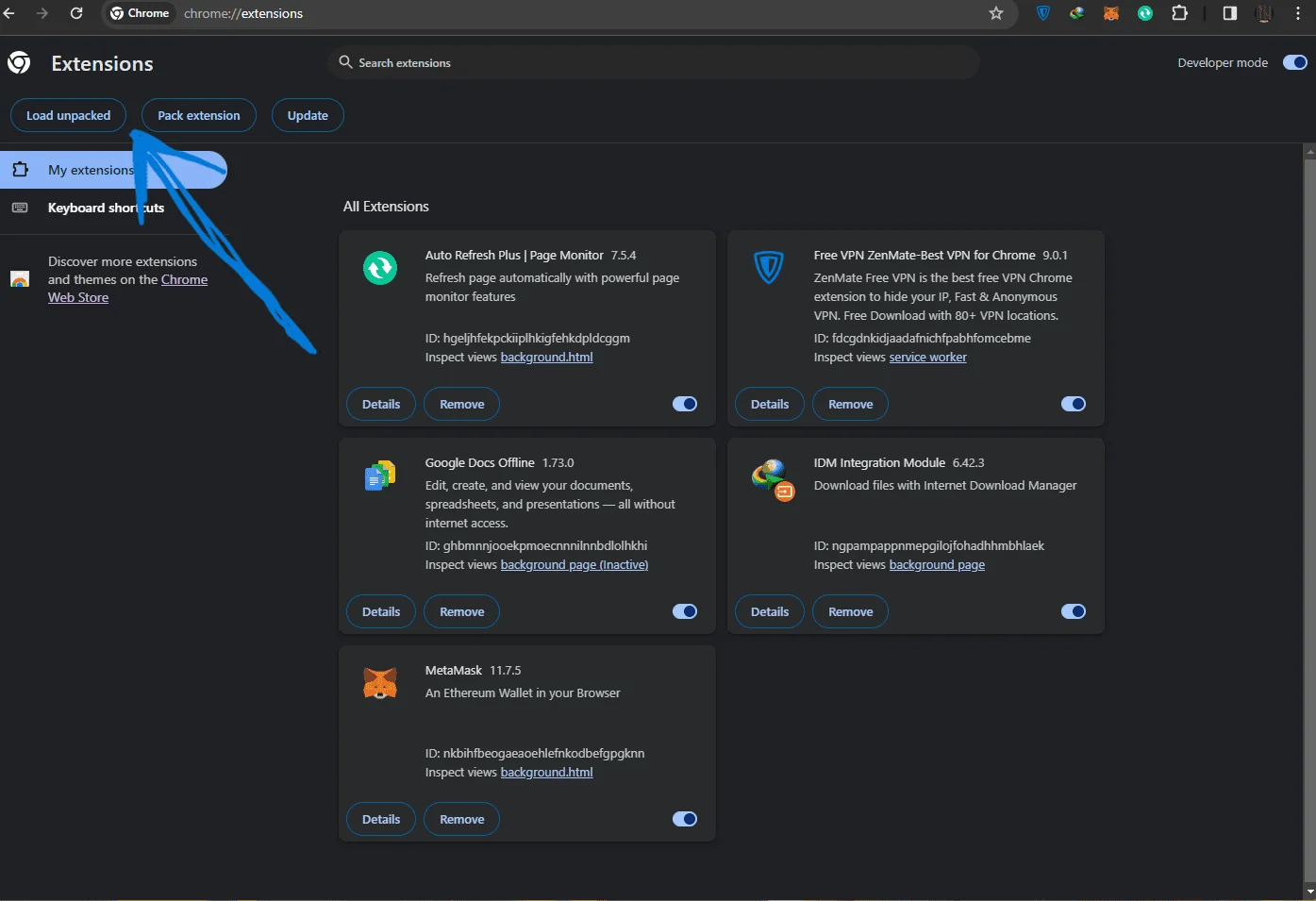
Task: Disable Auto Refresh Plus extension toggle
Action: [x=685, y=404]
